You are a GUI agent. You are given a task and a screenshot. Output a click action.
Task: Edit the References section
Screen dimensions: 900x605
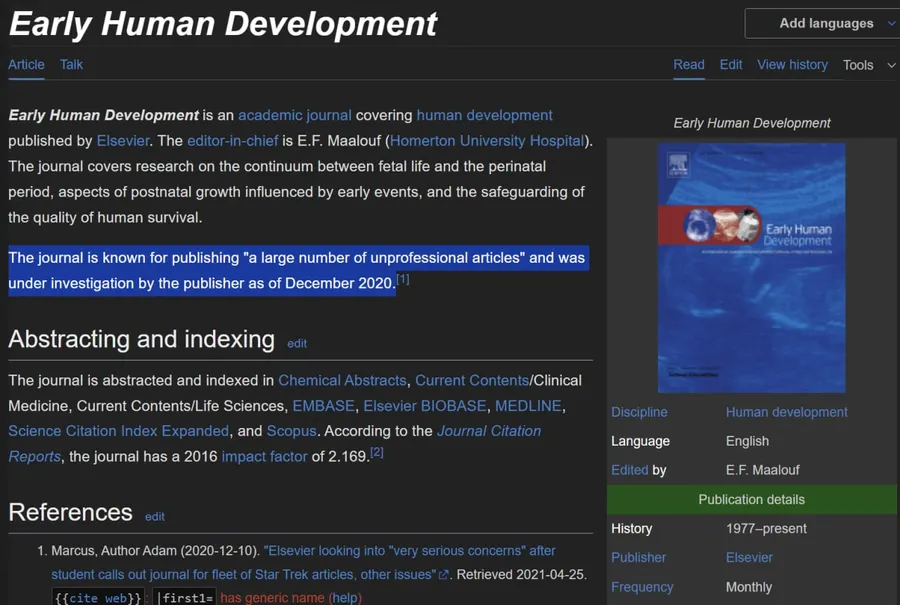(154, 517)
